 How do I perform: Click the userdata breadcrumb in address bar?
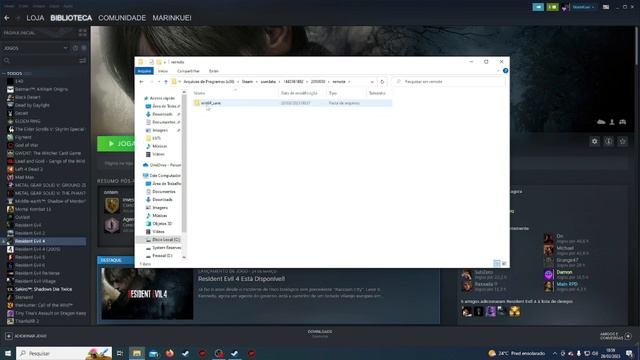point(268,82)
